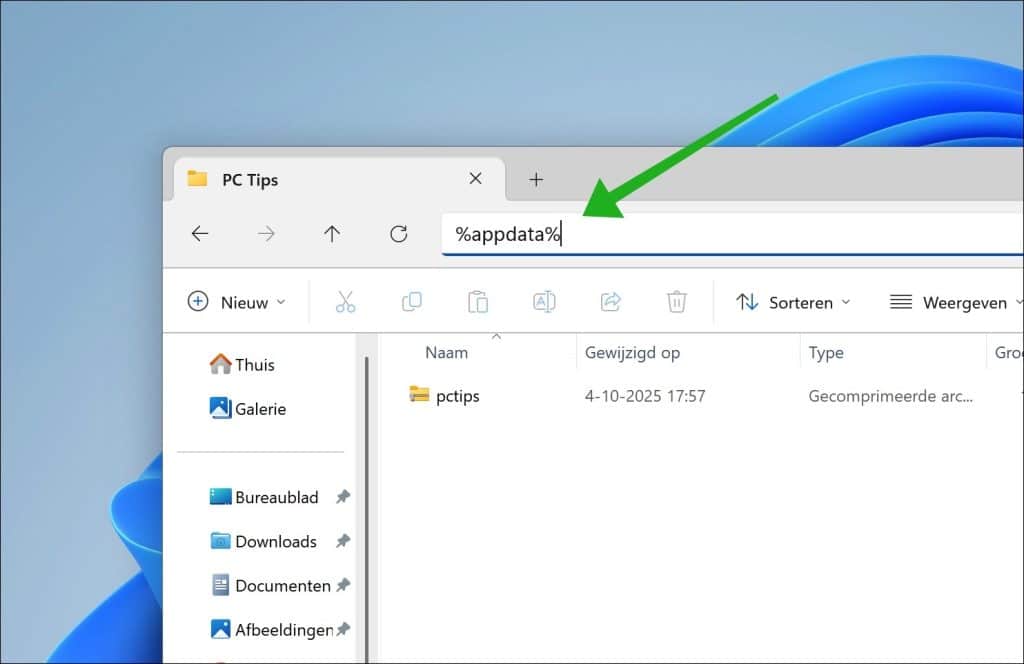1024x664 pixels.
Task: Unpin Documenten from the sidebar
Action: pyautogui.click(x=341, y=585)
